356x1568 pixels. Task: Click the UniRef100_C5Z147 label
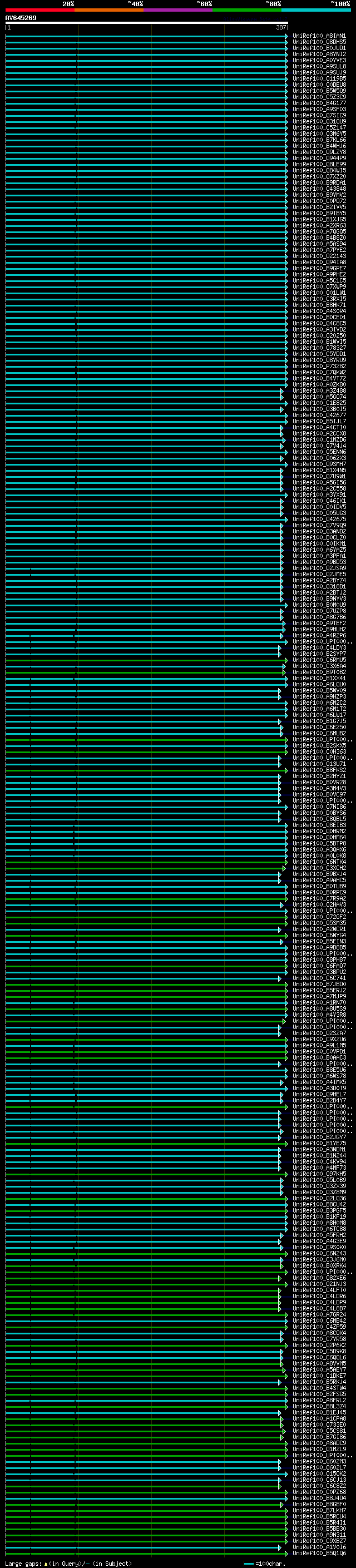319,128
